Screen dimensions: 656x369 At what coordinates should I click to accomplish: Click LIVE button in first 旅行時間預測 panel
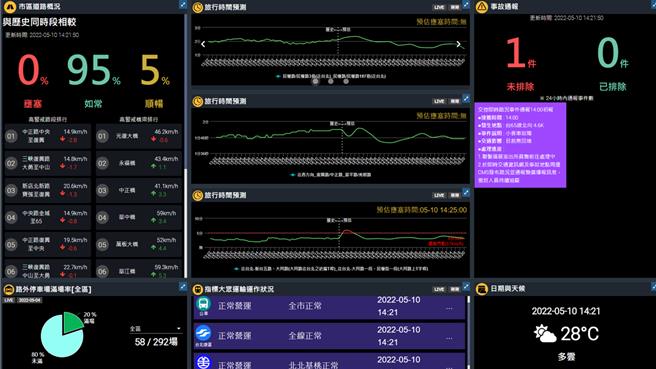439,7
